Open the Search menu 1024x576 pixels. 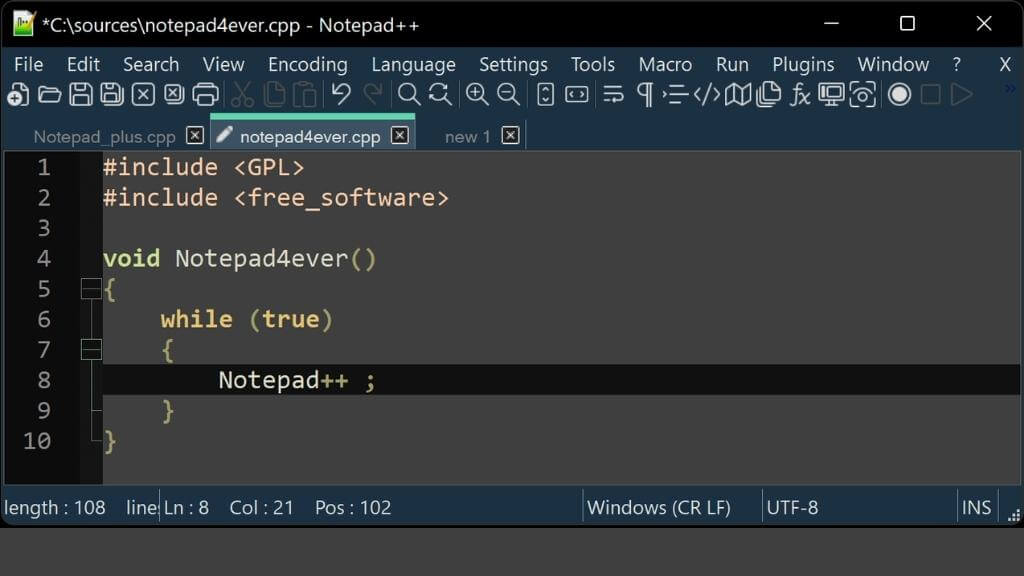(x=151, y=65)
